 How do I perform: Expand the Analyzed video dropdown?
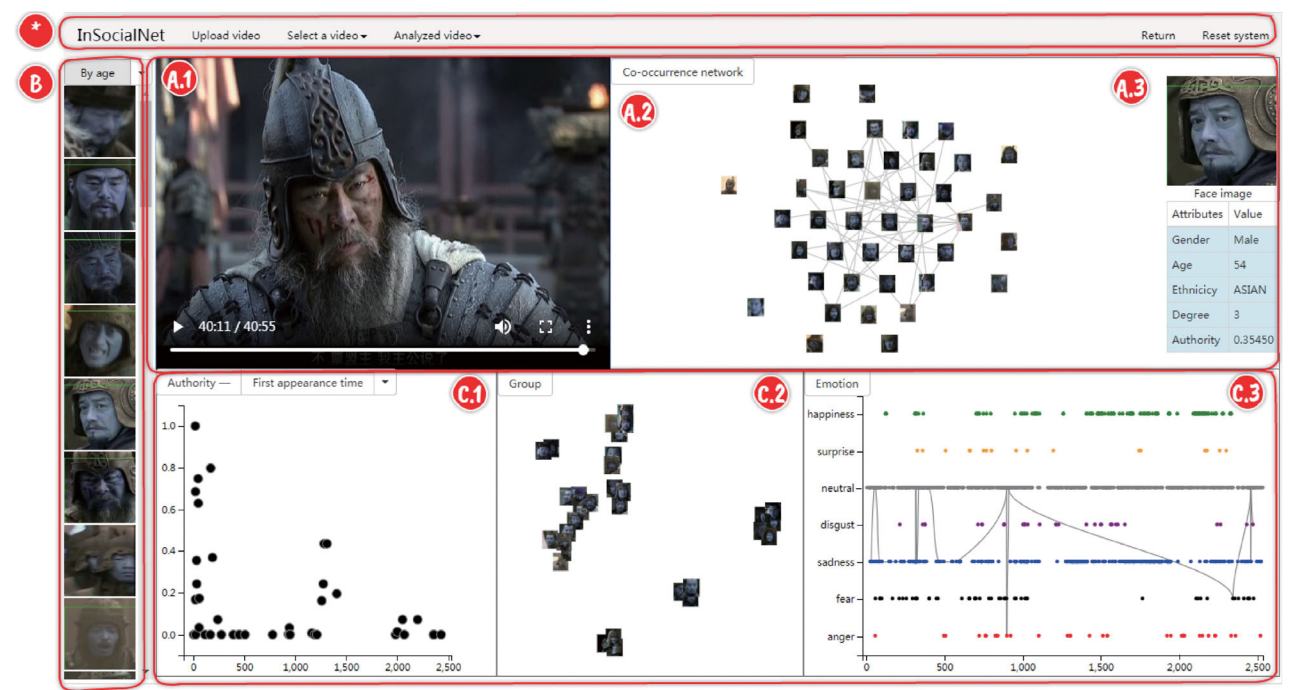(437, 36)
